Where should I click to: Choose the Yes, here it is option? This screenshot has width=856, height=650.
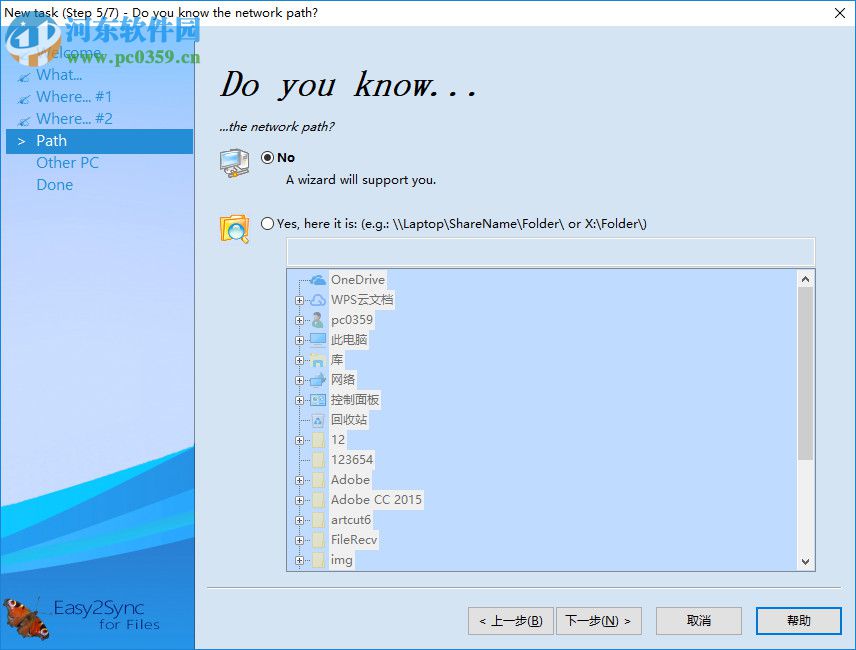(x=267, y=224)
